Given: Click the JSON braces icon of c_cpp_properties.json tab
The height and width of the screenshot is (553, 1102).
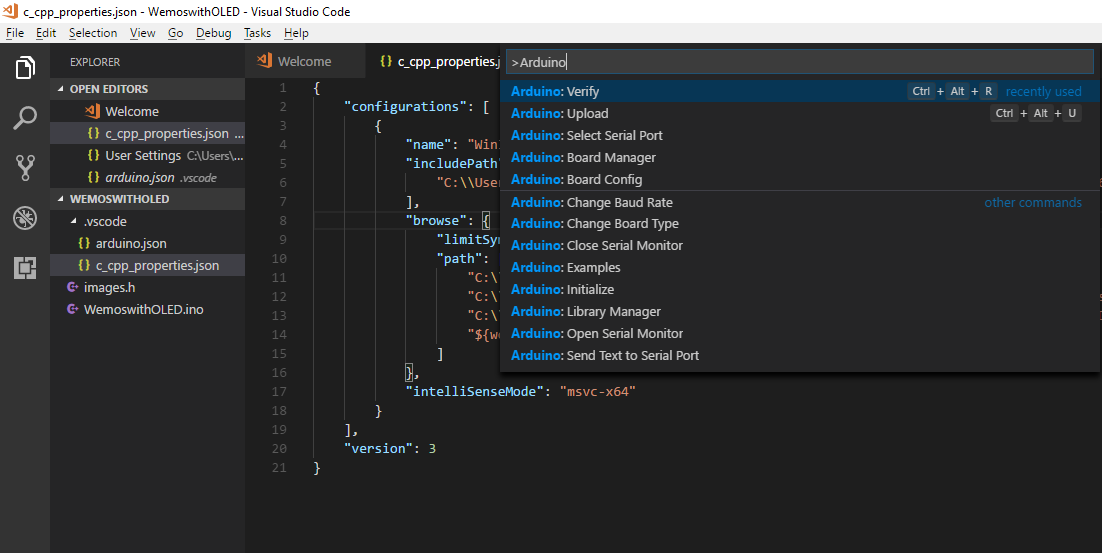Looking at the screenshot, I should click(x=385, y=61).
